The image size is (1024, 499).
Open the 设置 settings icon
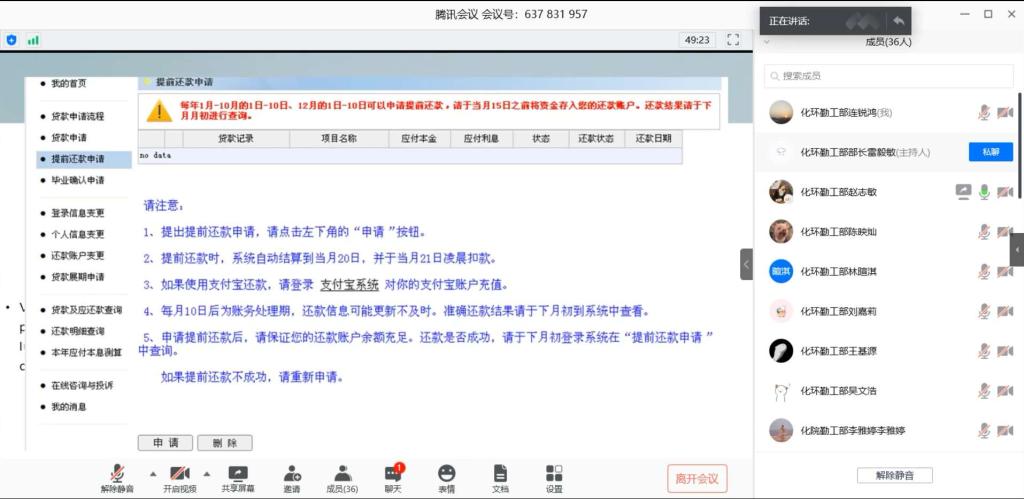[554, 473]
